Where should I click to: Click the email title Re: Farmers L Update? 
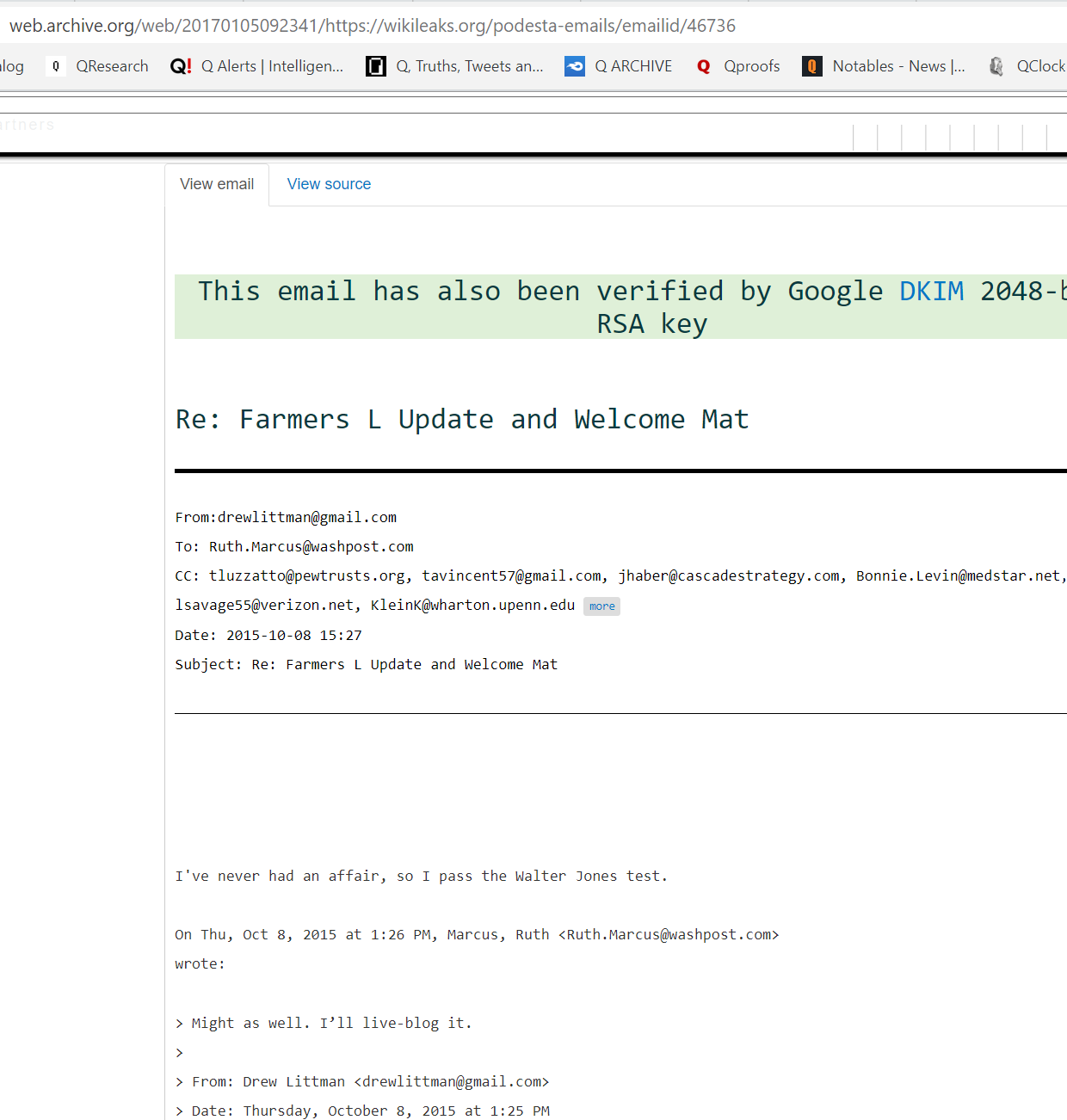point(462,420)
